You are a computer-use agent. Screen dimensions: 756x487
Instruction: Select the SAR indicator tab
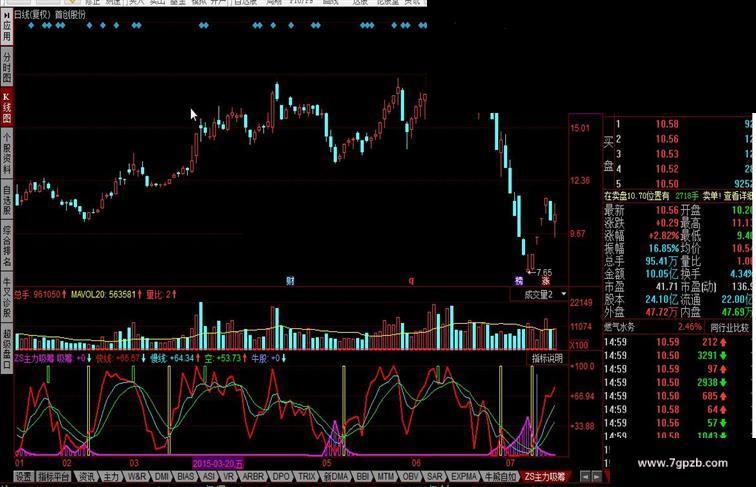(434, 476)
